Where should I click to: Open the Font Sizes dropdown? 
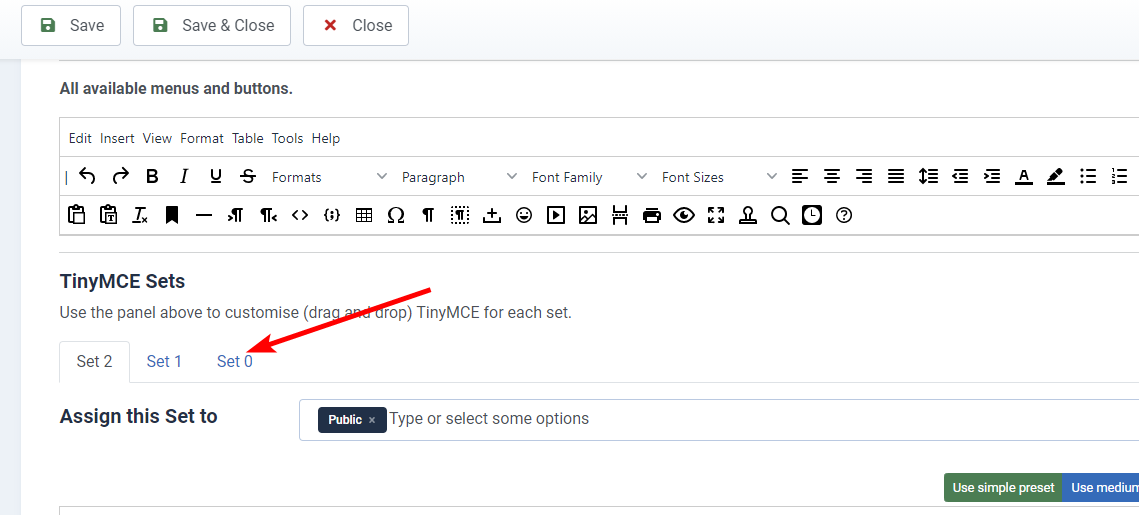pos(719,177)
